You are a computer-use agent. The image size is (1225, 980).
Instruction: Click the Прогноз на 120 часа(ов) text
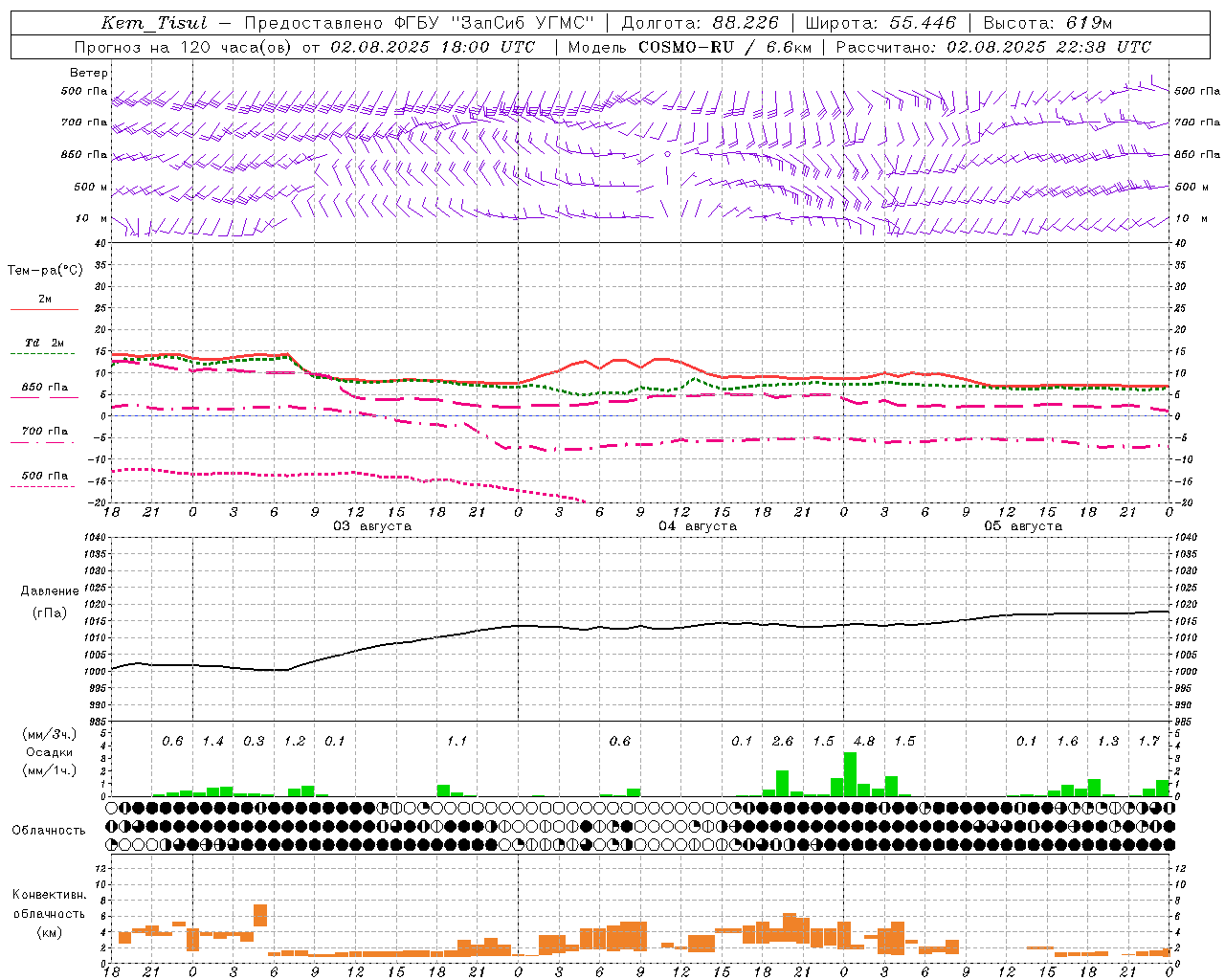(184, 47)
